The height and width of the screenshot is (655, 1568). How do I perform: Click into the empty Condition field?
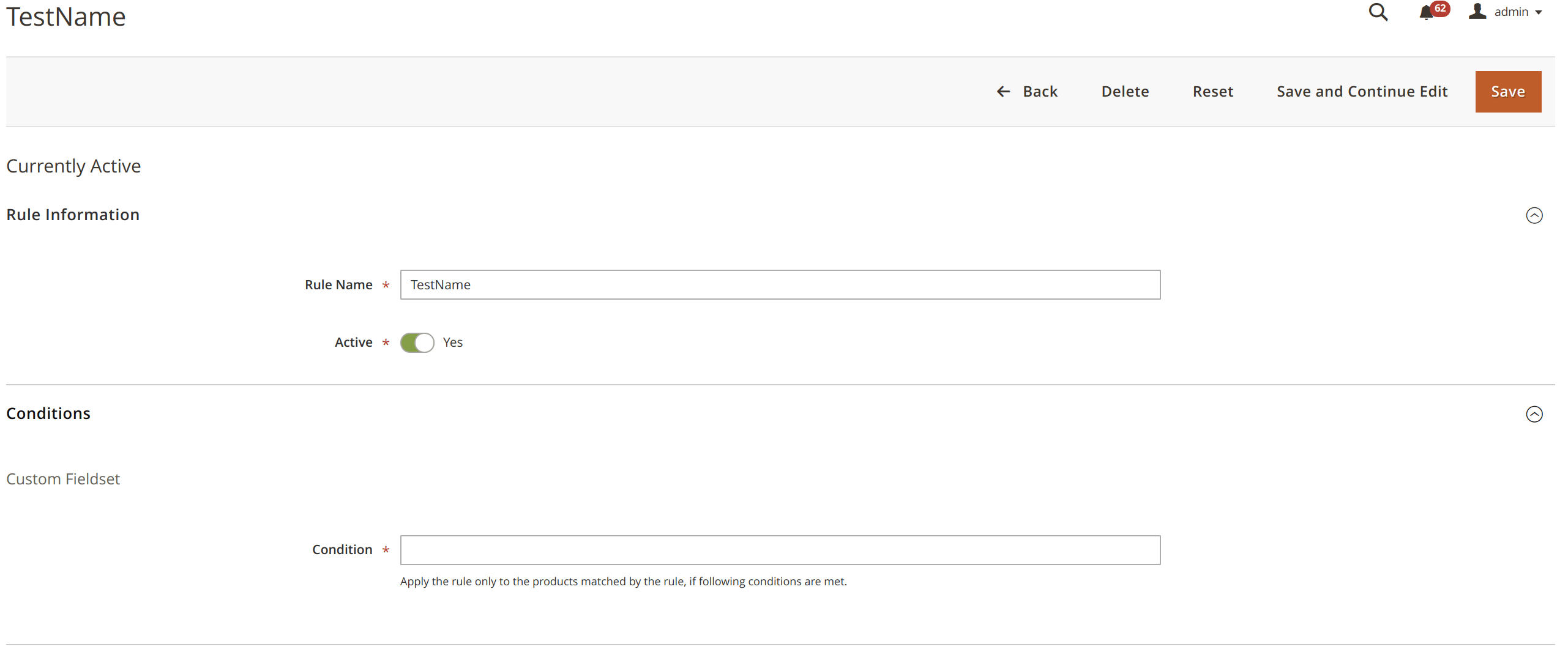click(x=780, y=550)
